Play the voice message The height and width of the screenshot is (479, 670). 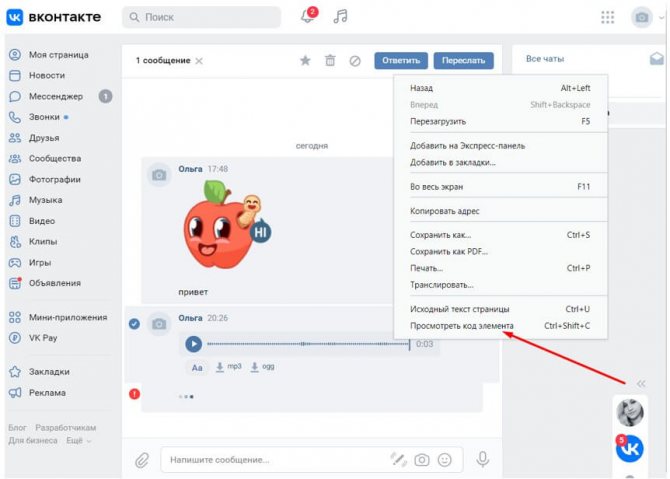pos(194,344)
